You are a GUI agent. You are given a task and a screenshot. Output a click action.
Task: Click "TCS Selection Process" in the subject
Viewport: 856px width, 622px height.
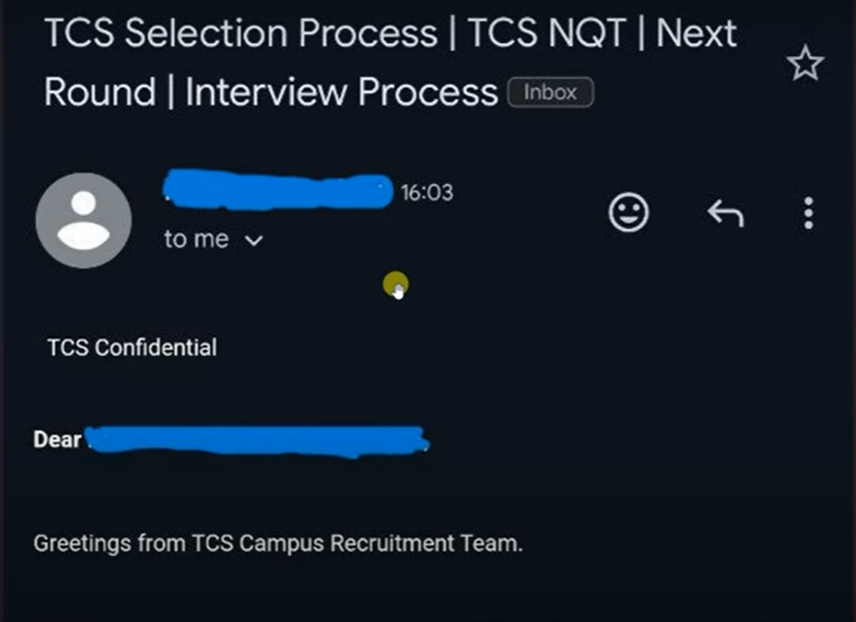point(241,33)
